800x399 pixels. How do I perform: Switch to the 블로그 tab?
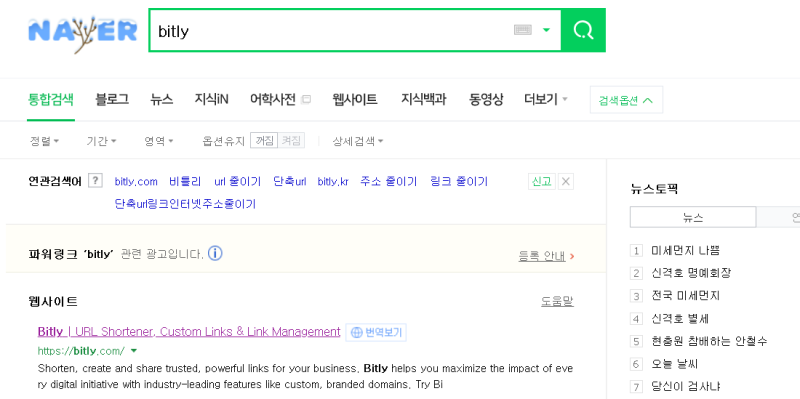tap(112, 99)
